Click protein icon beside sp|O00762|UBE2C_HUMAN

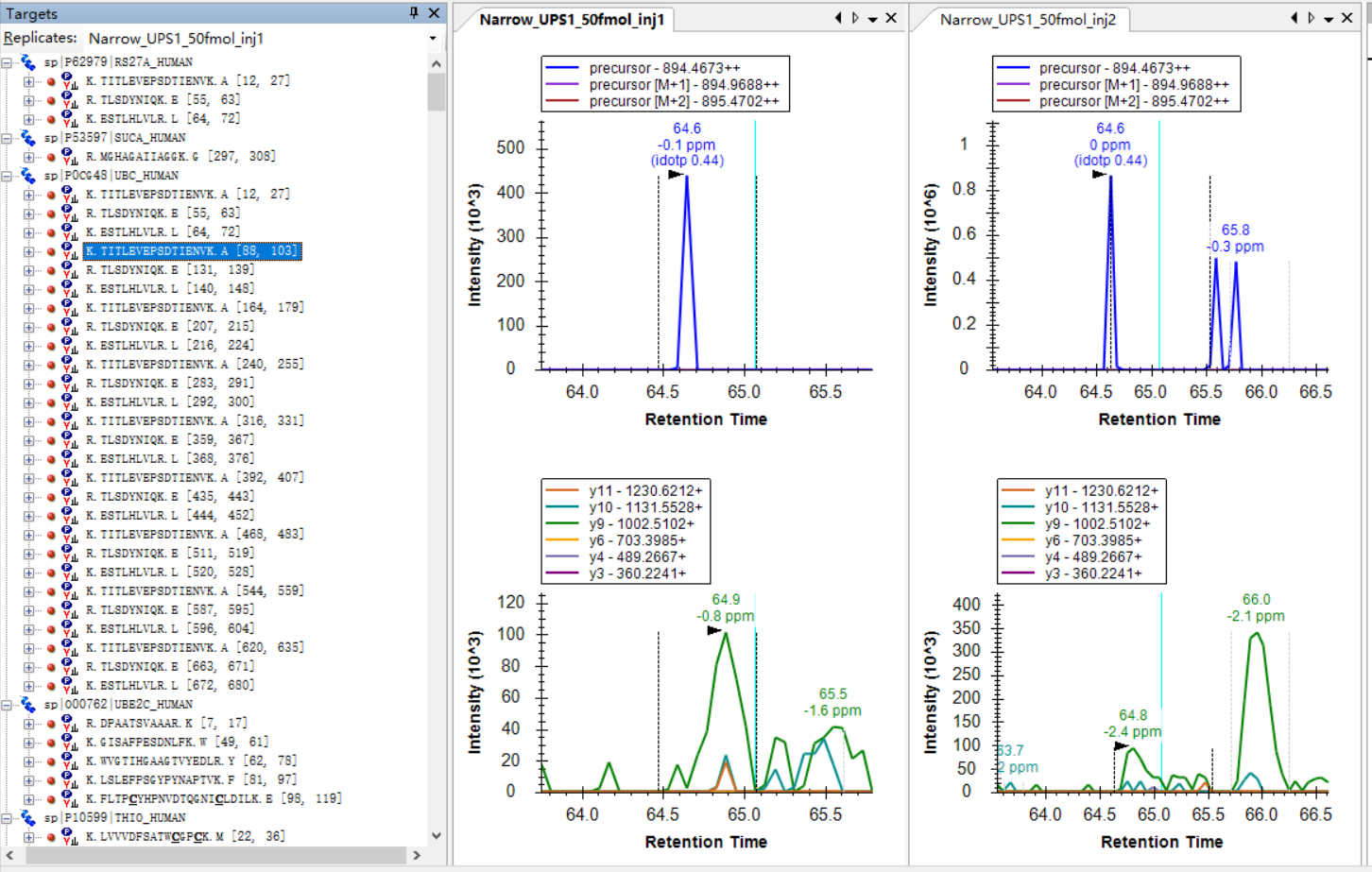[28, 705]
